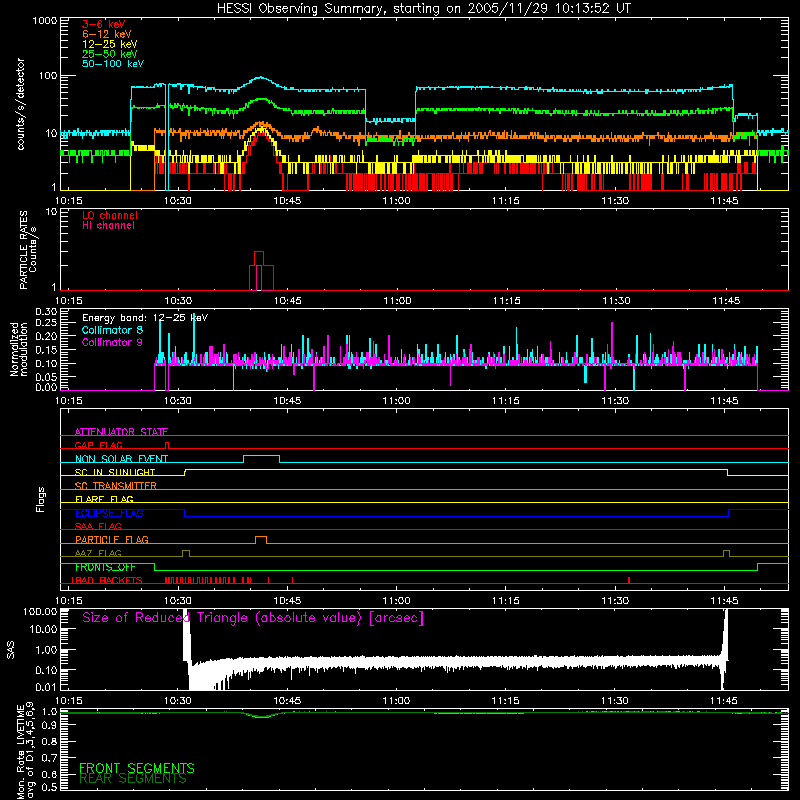Select the 50-100 keV legend label

point(113,64)
